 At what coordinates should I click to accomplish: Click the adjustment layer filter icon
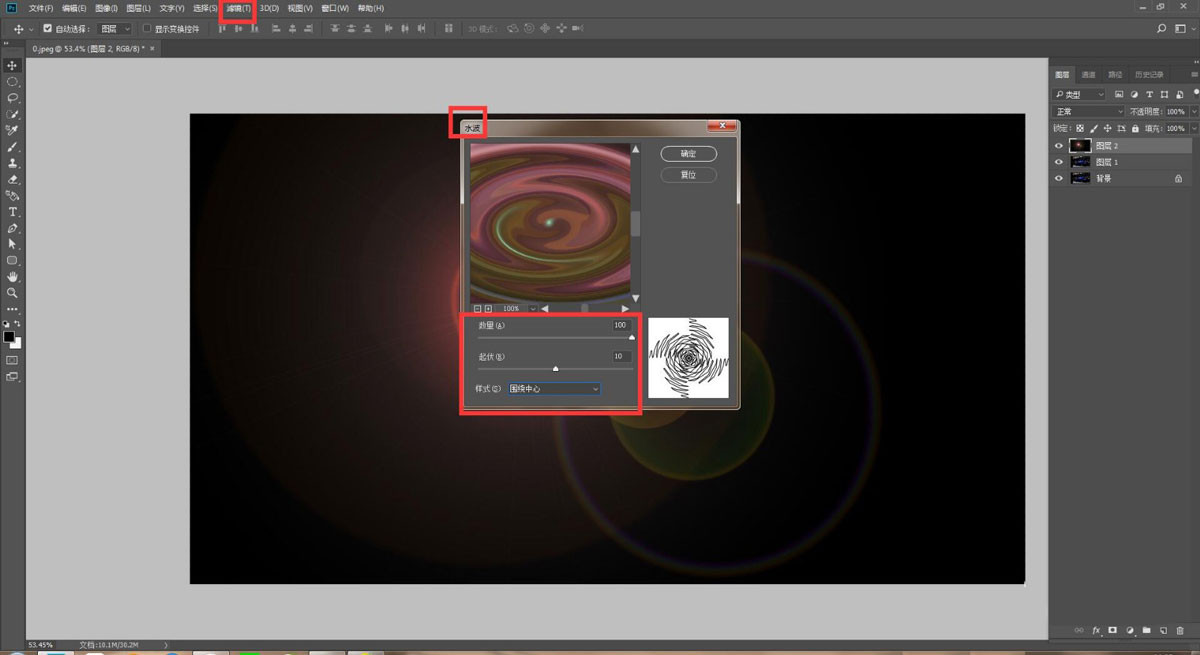pos(1132,94)
